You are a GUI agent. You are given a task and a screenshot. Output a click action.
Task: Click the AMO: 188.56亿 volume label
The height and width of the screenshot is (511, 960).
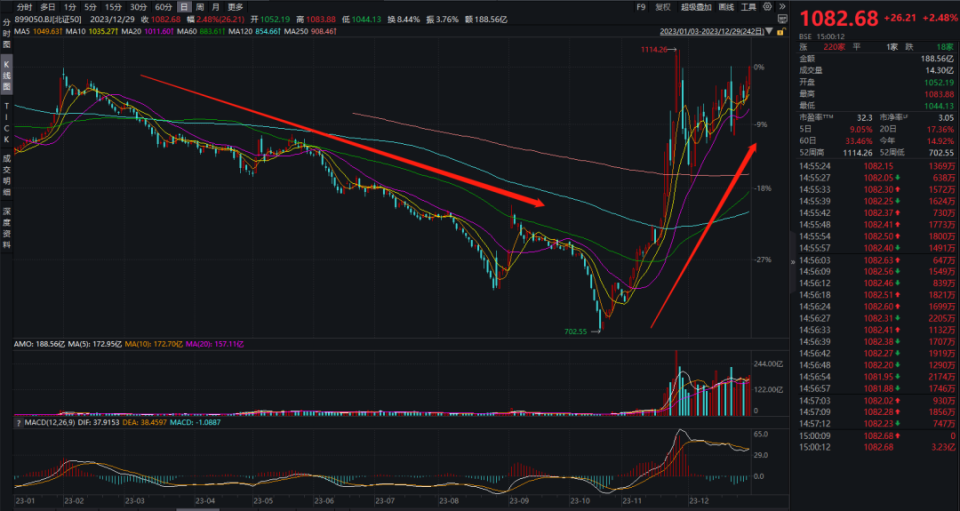[x=39, y=345]
